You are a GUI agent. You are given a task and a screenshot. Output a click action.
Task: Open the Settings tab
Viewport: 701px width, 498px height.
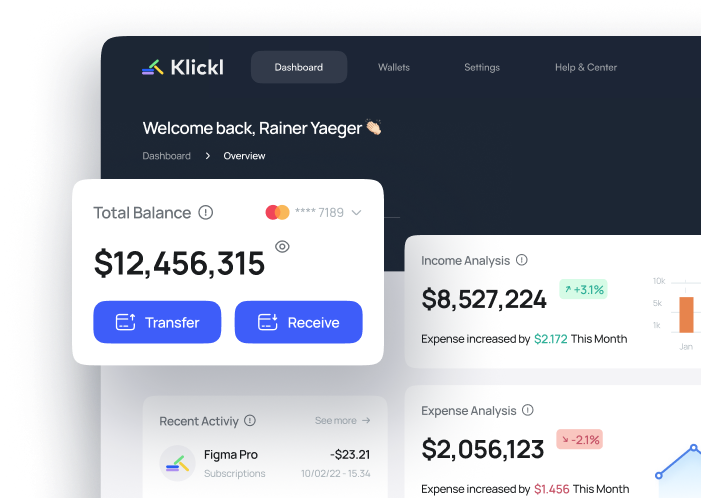click(x=482, y=68)
